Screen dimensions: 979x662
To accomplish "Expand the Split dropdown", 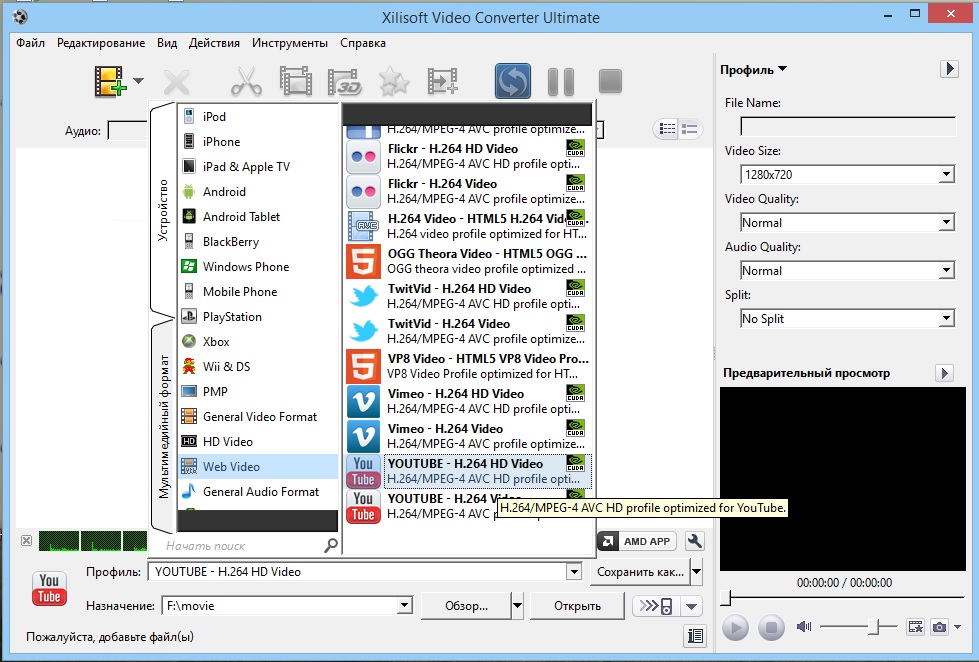I will click(947, 319).
